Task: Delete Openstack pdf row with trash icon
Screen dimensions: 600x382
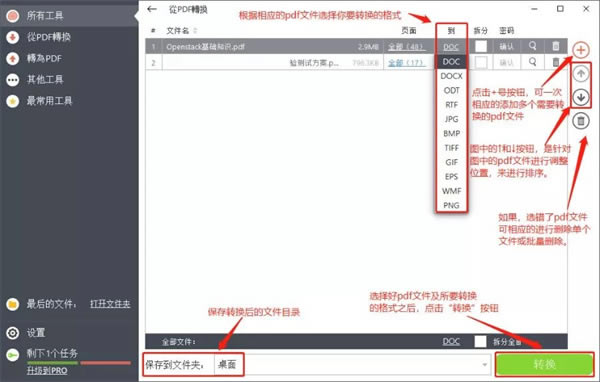Action: [556, 46]
